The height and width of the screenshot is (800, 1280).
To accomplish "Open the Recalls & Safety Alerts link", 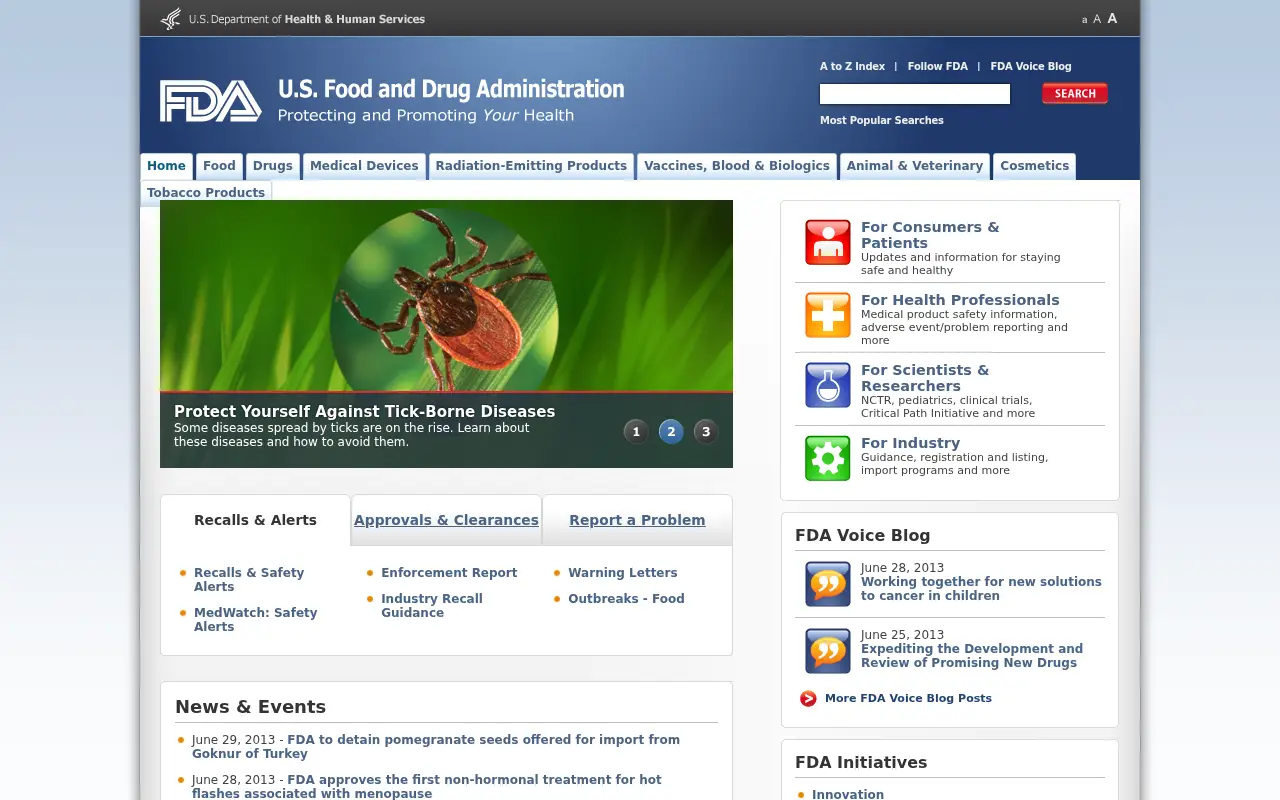I will [249, 580].
